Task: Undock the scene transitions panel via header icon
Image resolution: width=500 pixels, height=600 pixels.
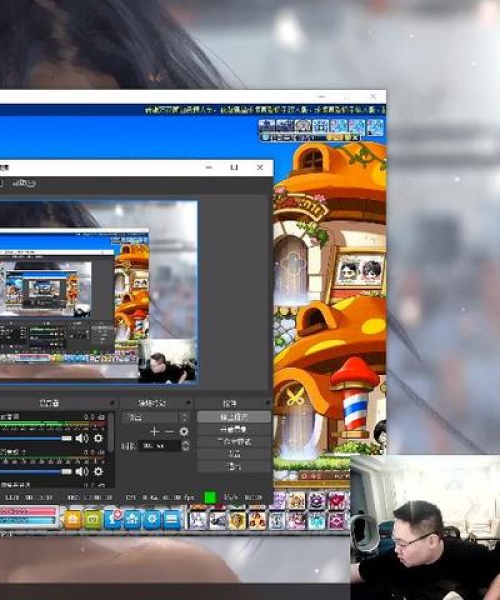Action: coord(188,403)
